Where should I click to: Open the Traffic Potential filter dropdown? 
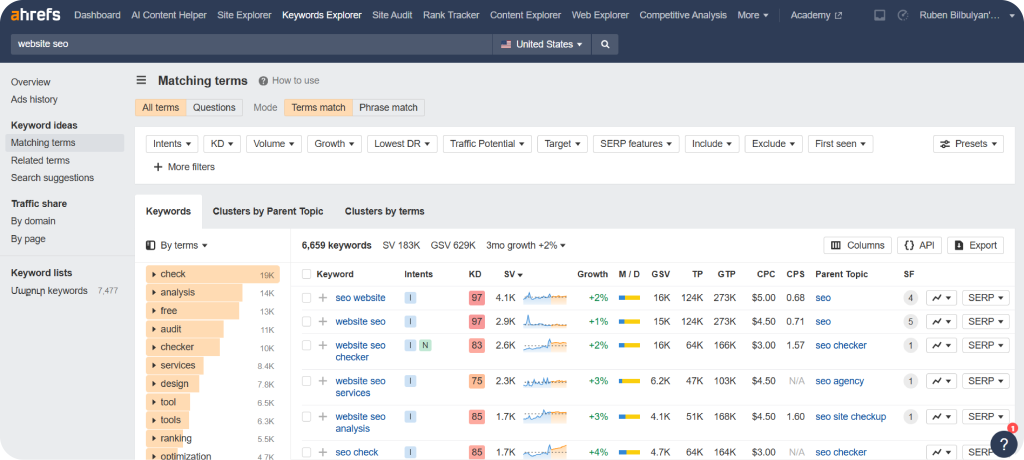coord(487,144)
